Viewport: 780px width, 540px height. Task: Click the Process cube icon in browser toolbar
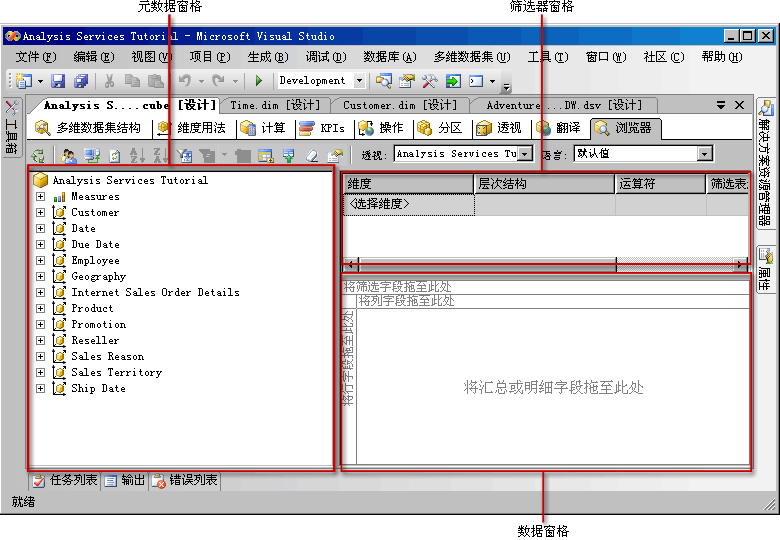[38, 156]
